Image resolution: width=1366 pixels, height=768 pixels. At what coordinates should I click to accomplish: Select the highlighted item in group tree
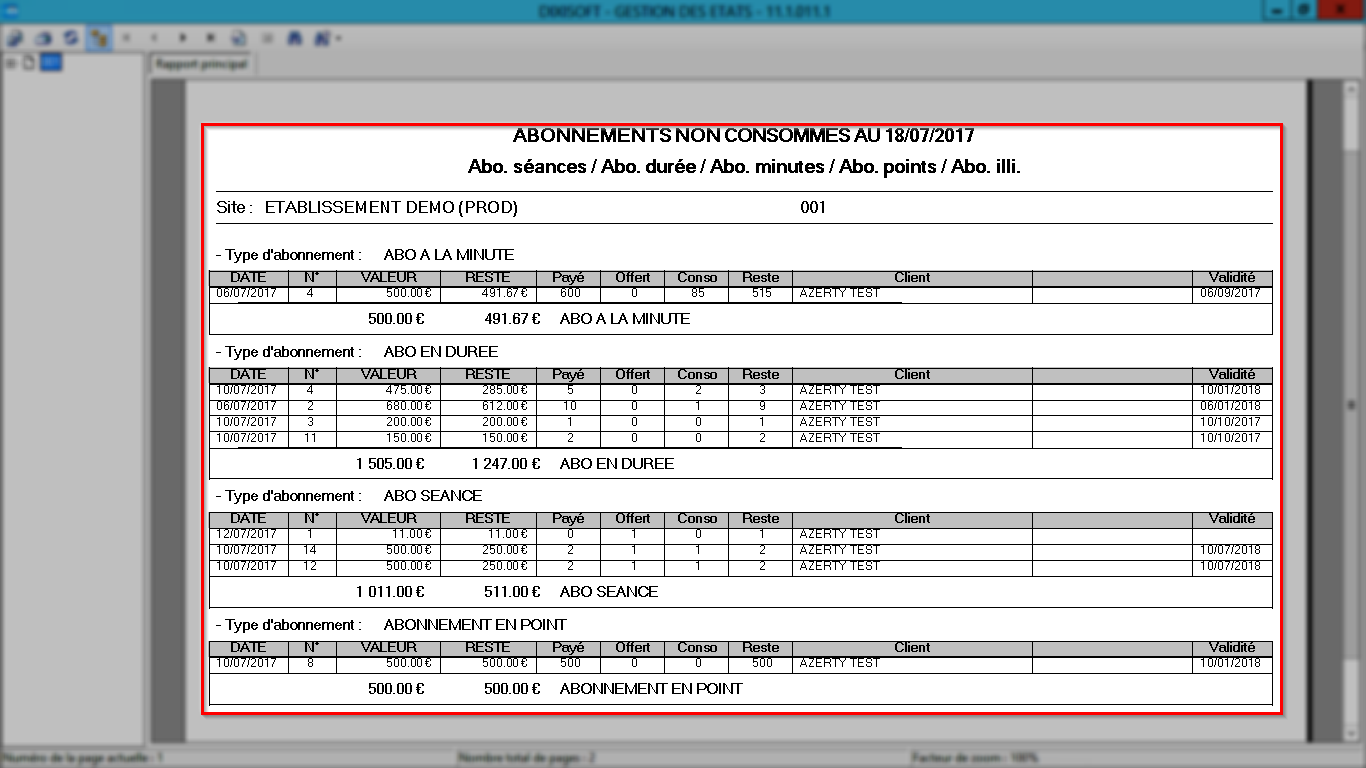[x=51, y=63]
